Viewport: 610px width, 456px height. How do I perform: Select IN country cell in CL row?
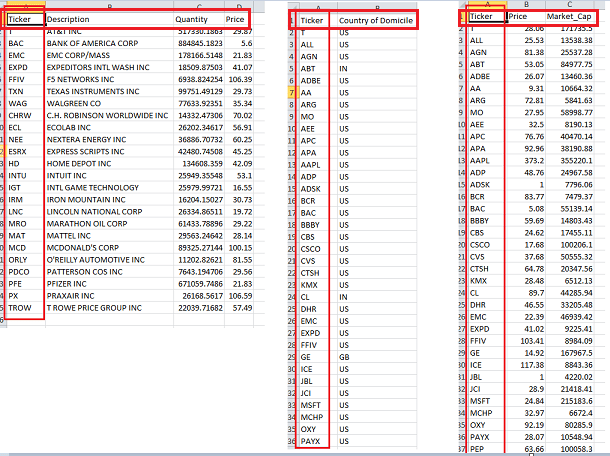click(x=377, y=297)
